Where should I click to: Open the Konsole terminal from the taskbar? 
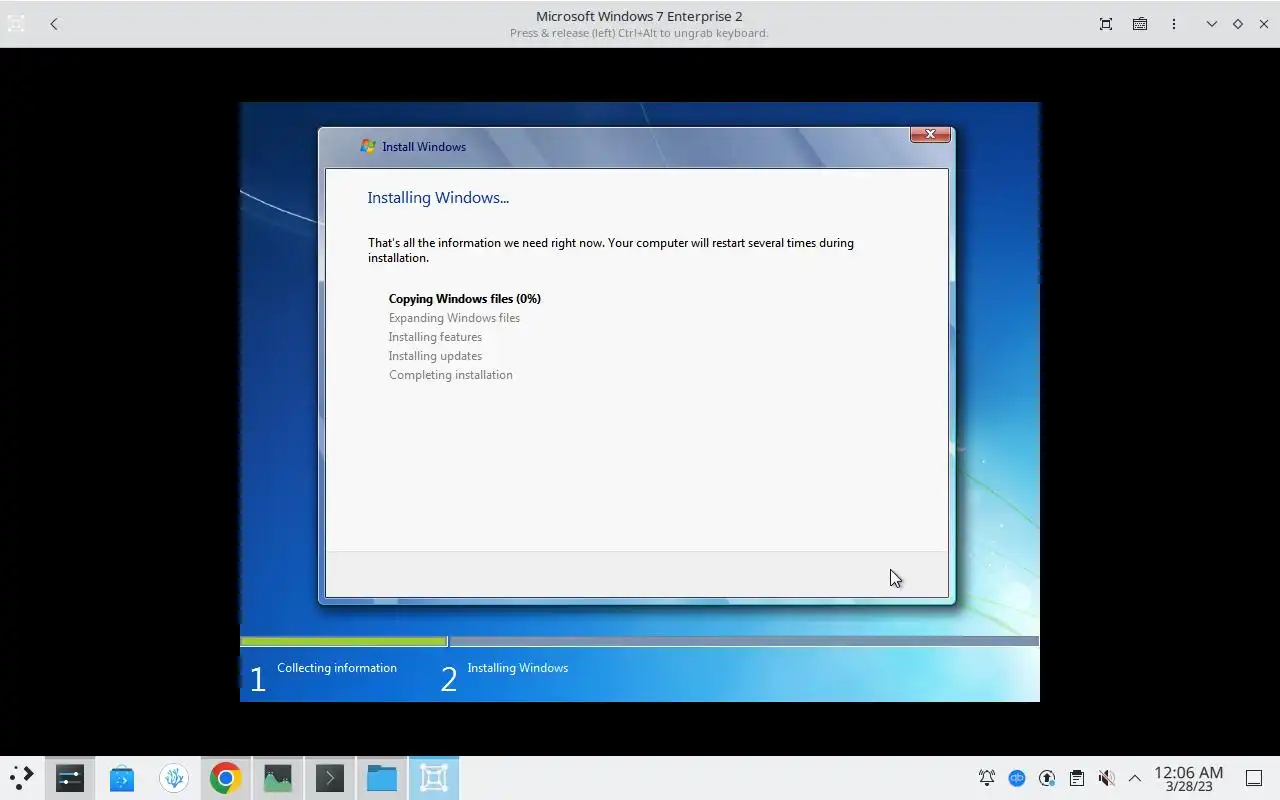click(x=330, y=777)
